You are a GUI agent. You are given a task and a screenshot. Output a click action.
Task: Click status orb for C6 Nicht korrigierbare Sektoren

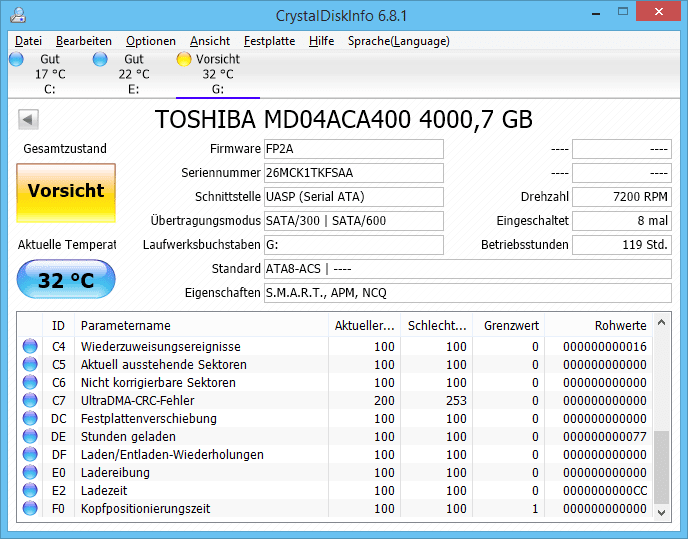pyautogui.click(x=30, y=382)
